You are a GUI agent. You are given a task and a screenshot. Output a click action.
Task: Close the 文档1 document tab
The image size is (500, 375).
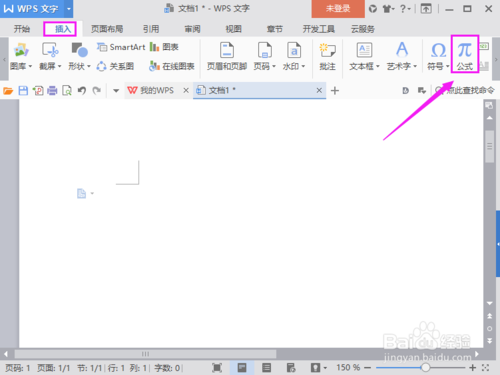pos(319,90)
